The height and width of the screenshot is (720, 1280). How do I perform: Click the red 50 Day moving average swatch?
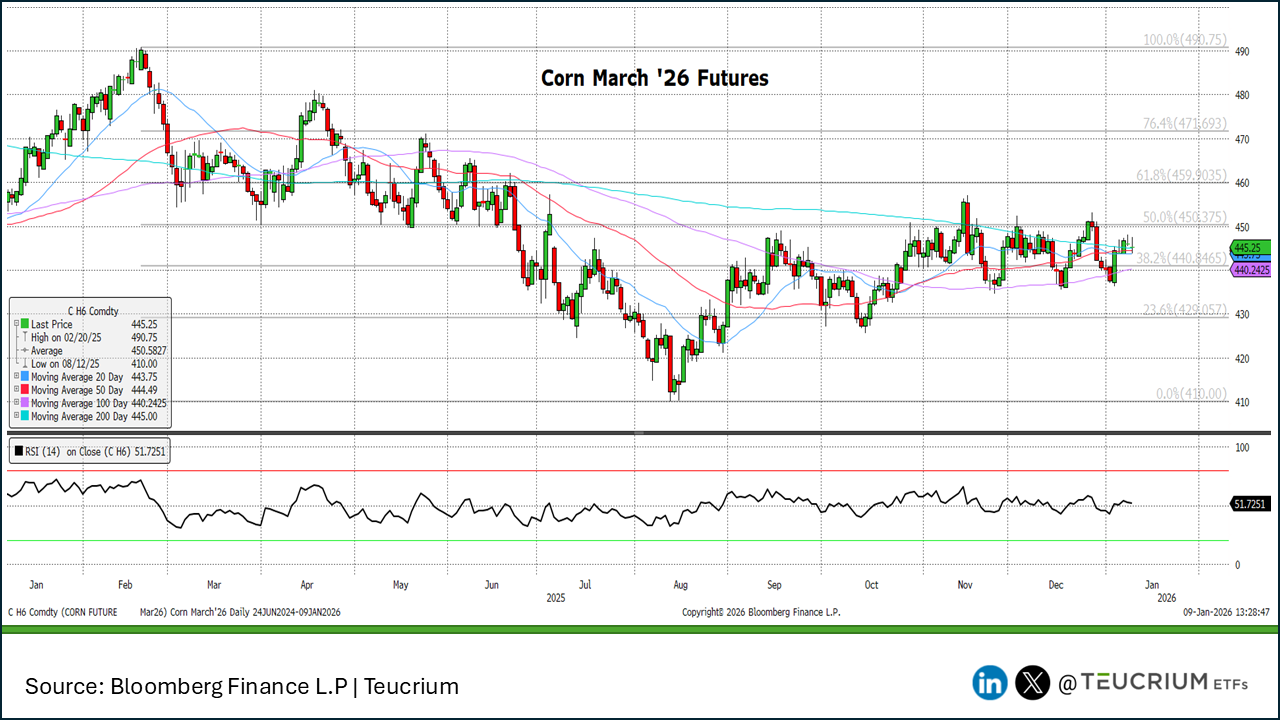pyautogui.click(x=24, y=390)
